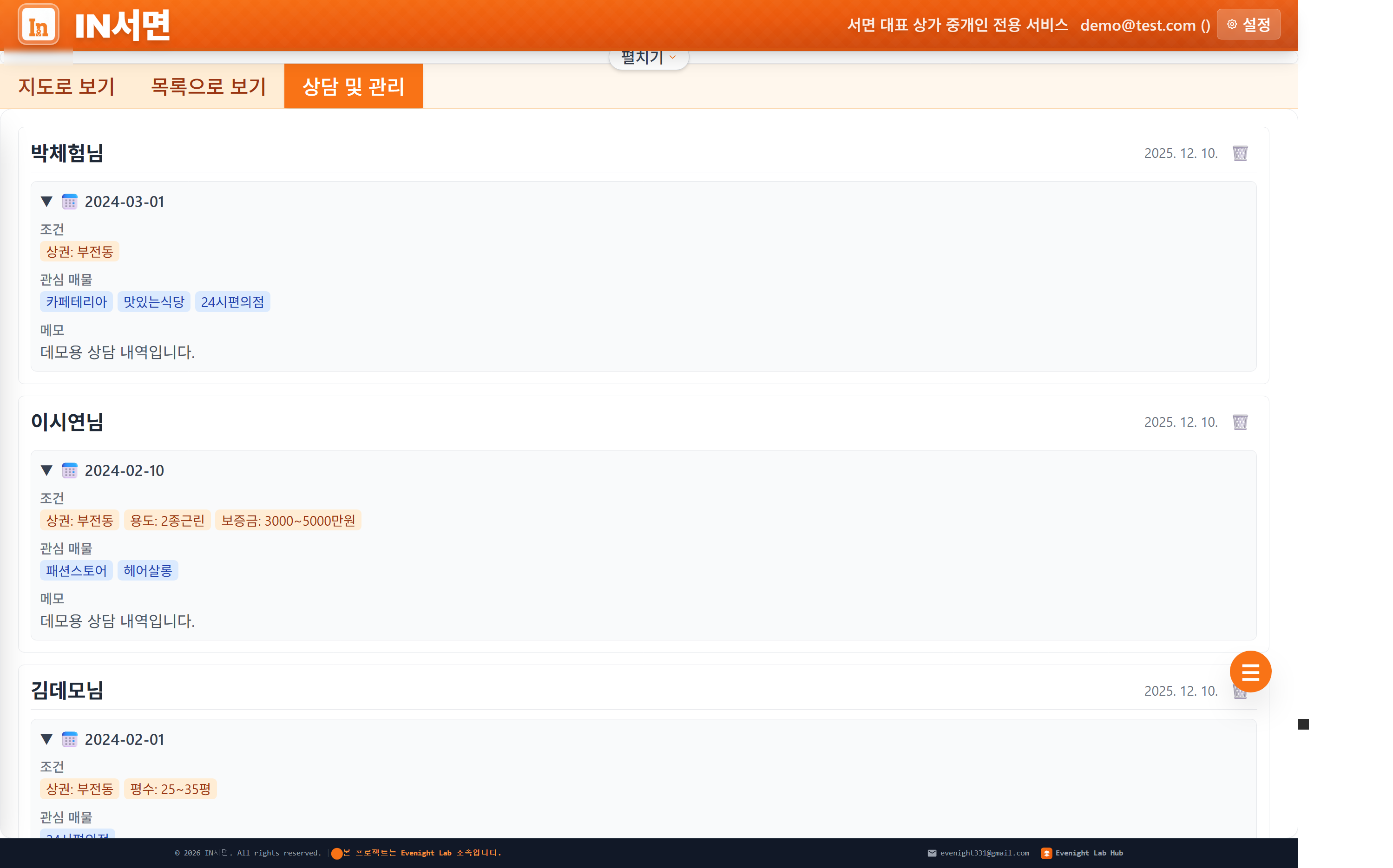The image size is (1393, 868).
Task: Click the 이시연님 client name
Action: tap(67, 422)
